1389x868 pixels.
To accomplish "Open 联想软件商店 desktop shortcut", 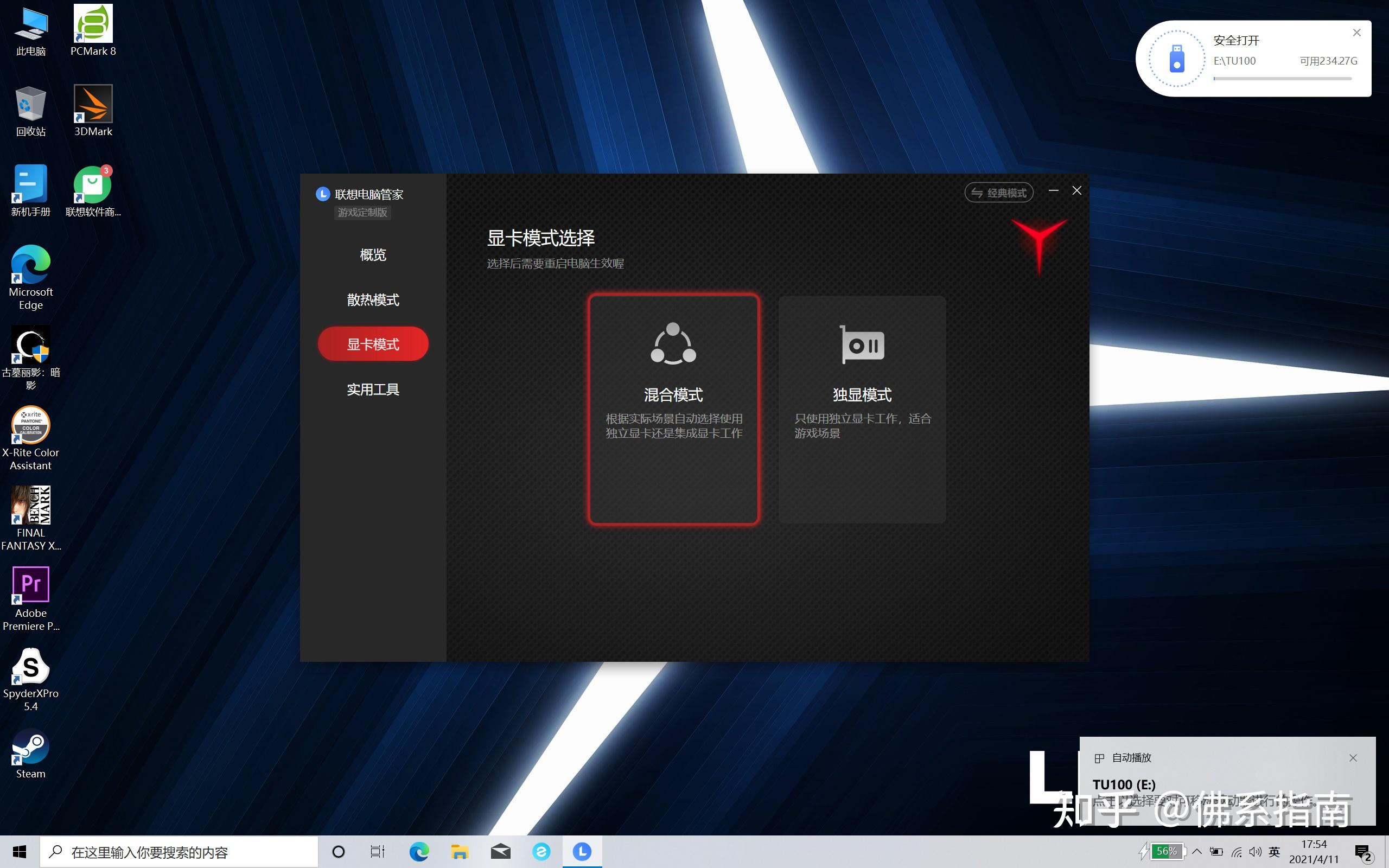I will point(93,192).
